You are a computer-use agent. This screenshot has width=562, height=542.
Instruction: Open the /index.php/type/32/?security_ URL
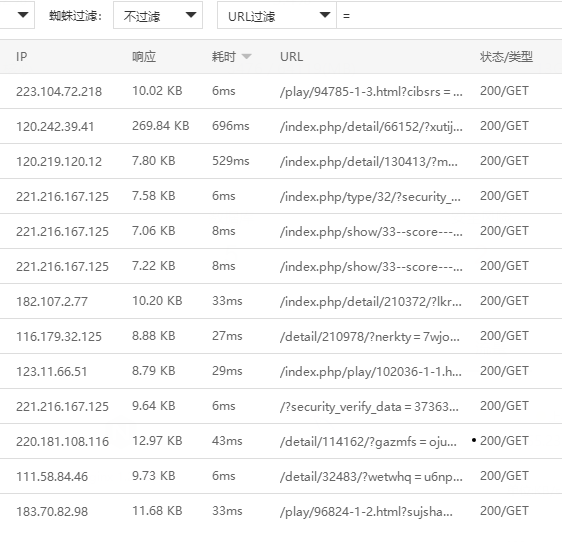[370, 196]
